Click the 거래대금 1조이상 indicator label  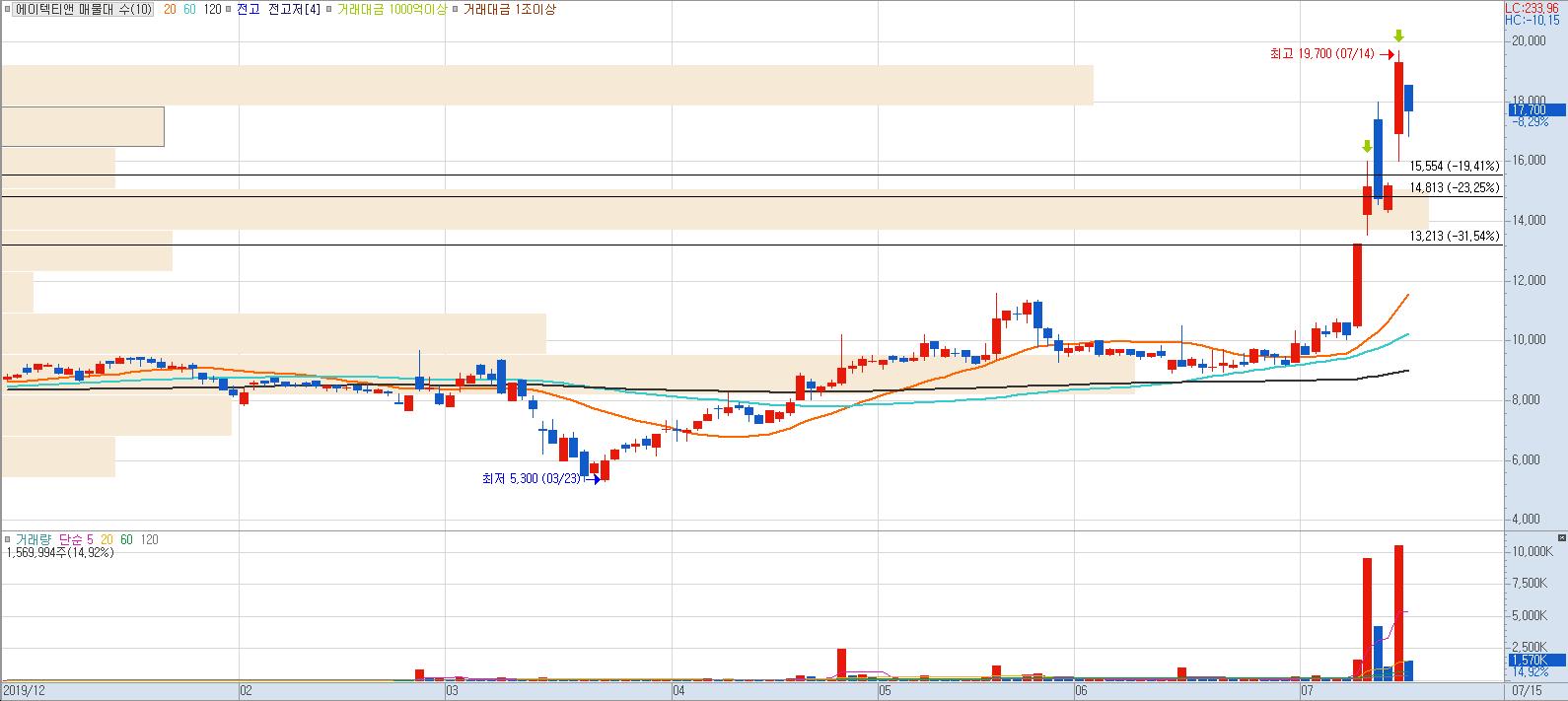coord(509,9)
